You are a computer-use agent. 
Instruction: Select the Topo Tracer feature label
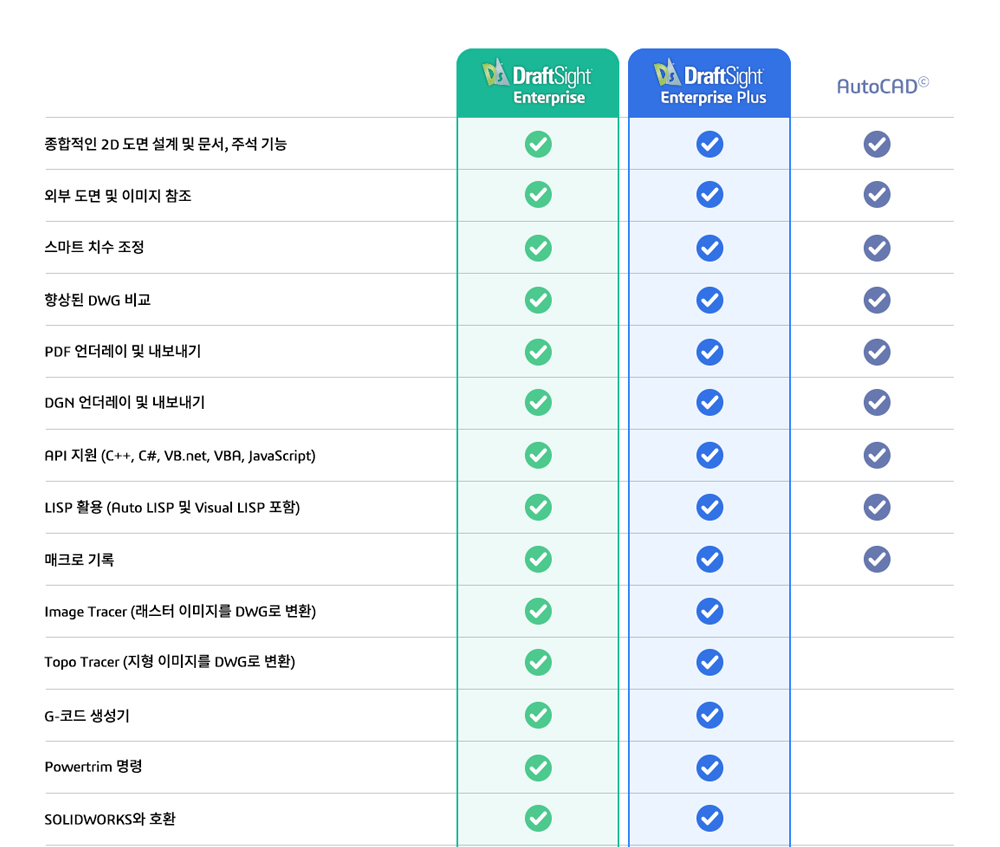[170, 662]
